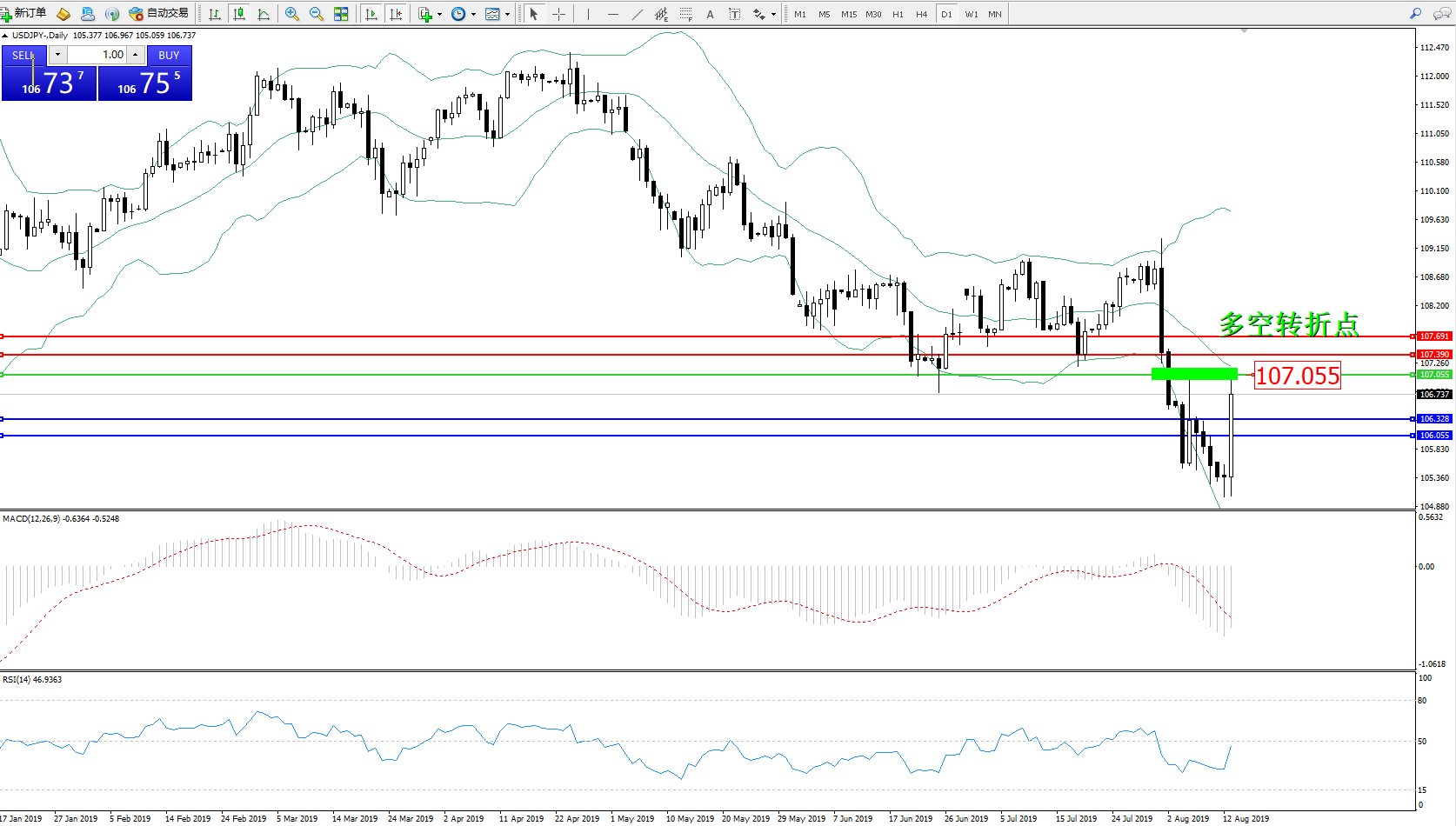Click the BUY button
Screen dimensions: 1456x826
(x=169, y=55)
